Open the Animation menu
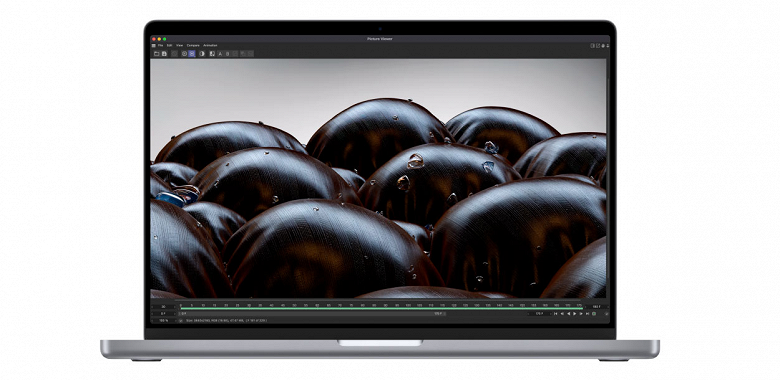This screenshot has height=380, width=780. pyautogui.click(x=210, y=45)
